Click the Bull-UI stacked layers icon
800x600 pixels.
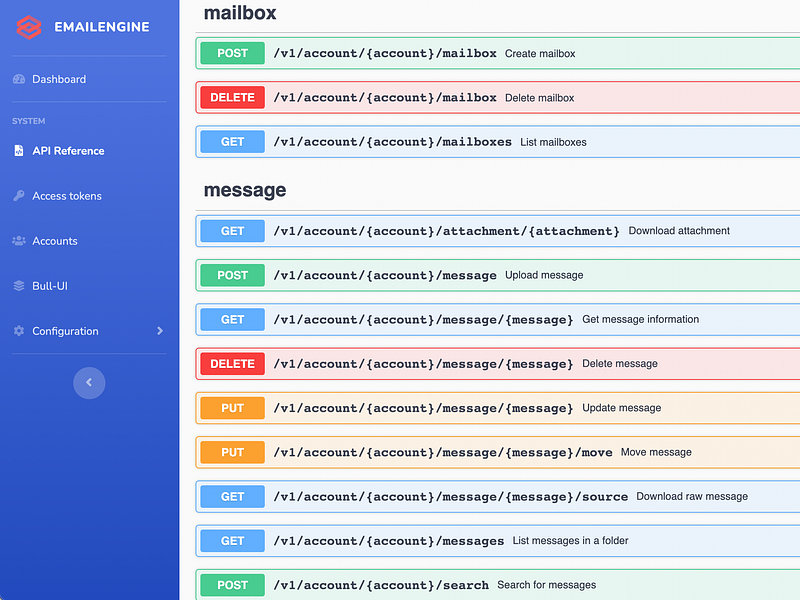pyautogui.click(x=17, y=285)
